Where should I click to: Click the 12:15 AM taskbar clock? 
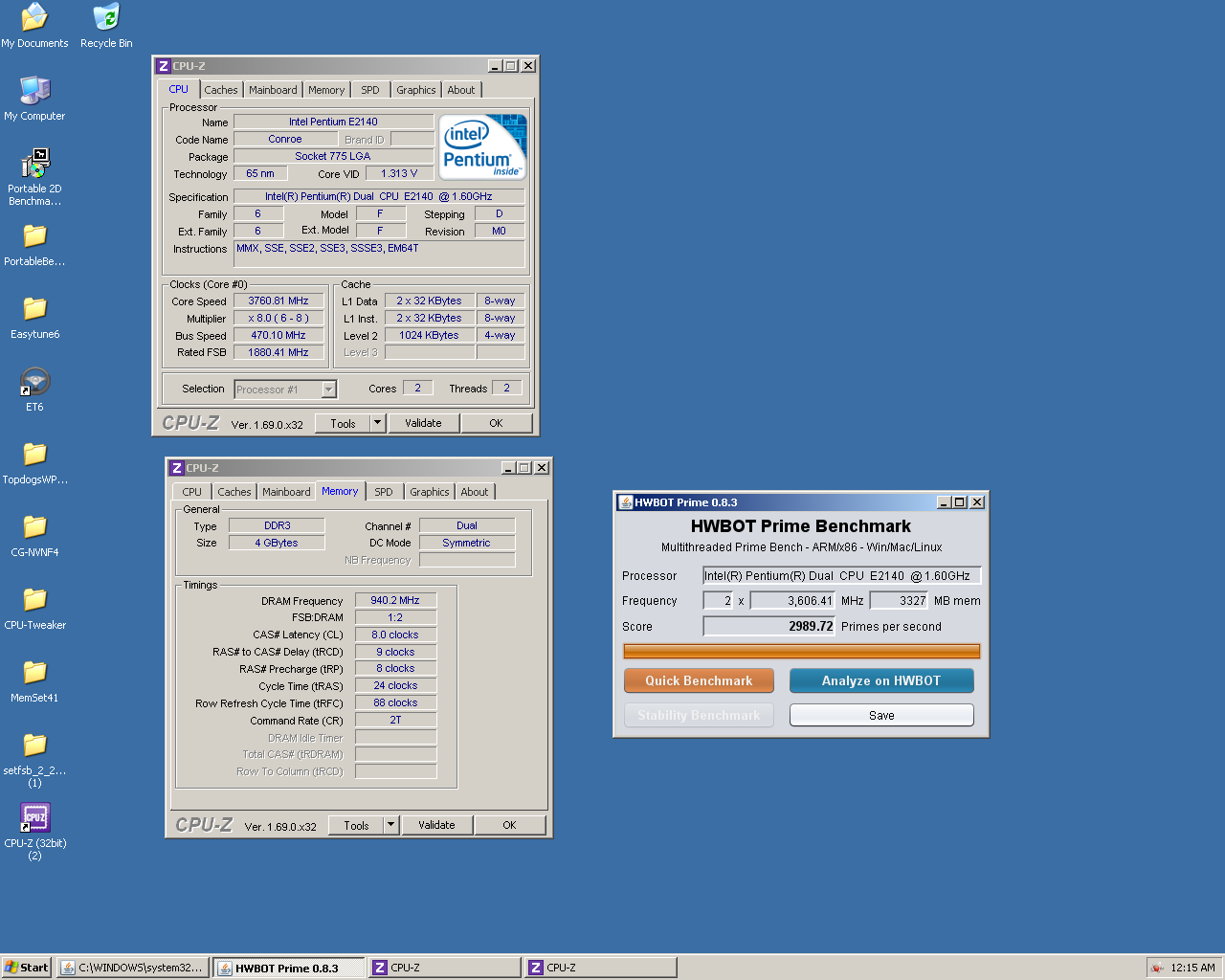pyautogui.click(x=1192, y=968)
